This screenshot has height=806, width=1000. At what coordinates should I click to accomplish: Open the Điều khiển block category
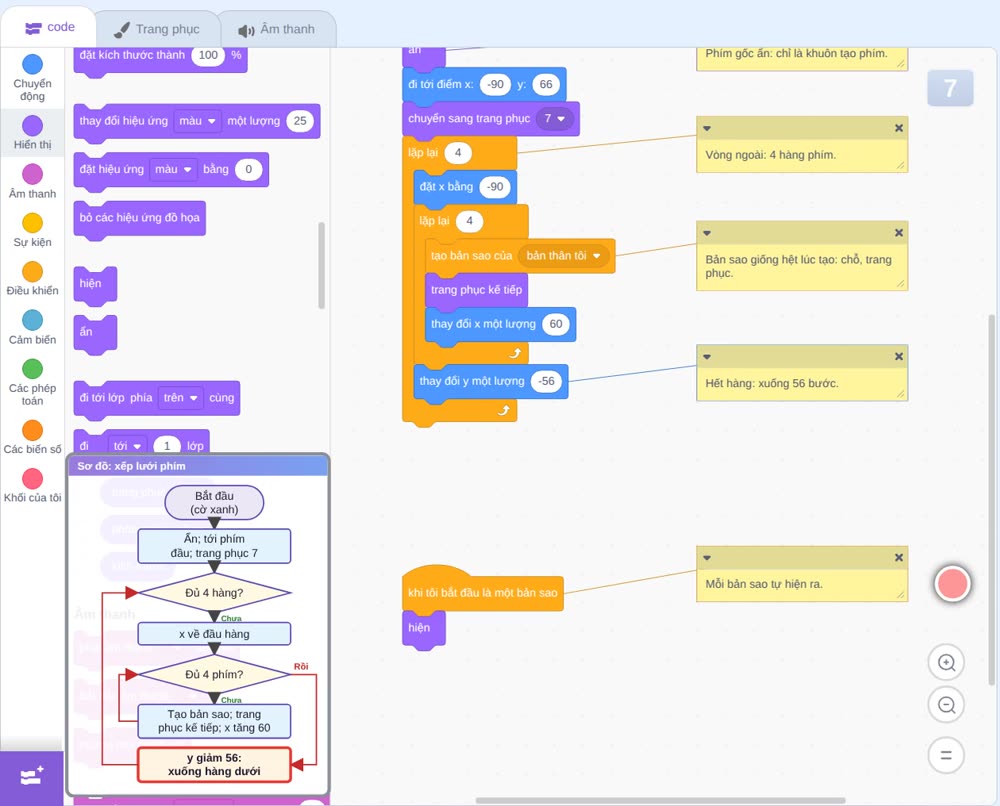pos(32,279)
